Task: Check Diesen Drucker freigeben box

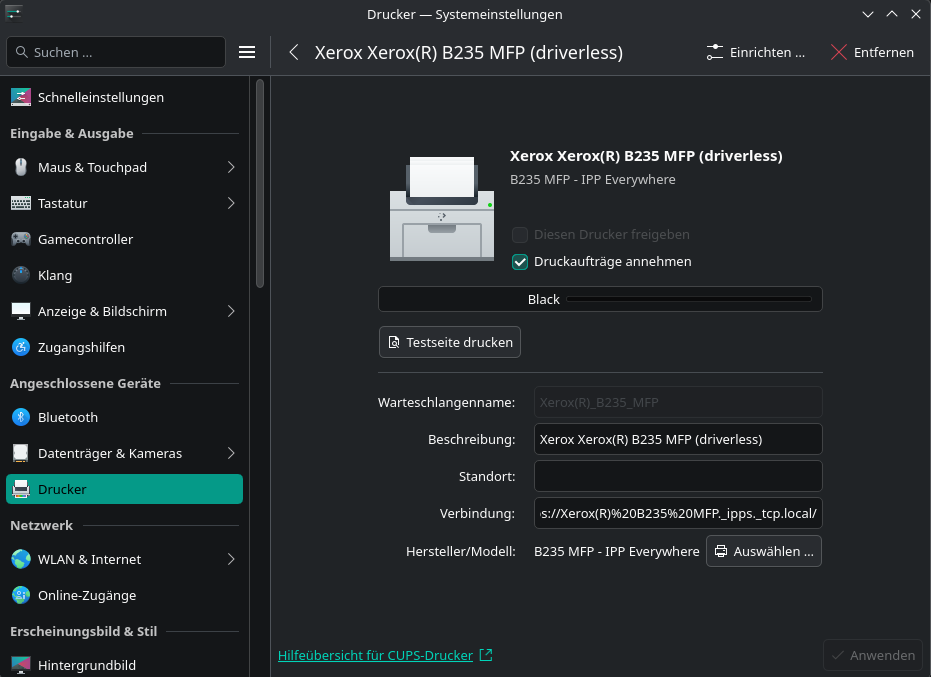Action: pyautogui.click(x=520, y=235)
